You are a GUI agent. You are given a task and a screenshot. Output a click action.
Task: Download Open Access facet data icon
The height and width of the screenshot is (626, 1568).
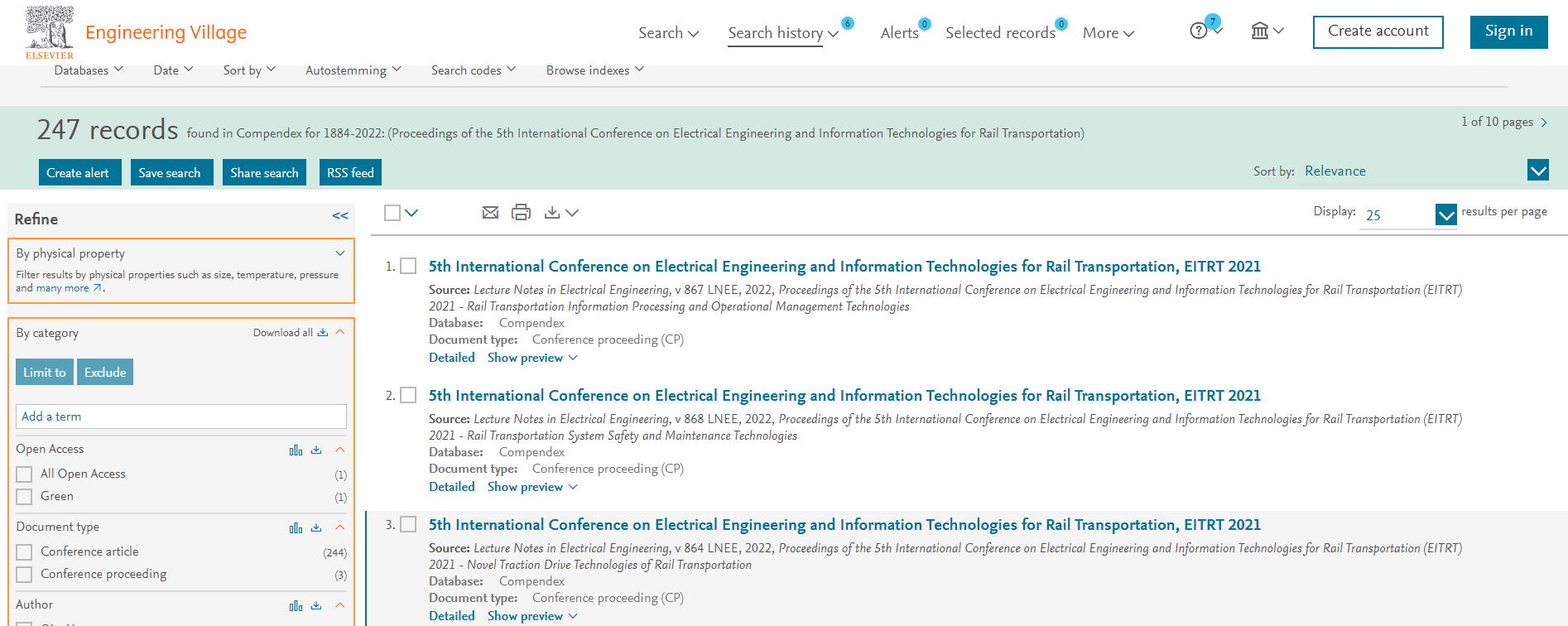316,450
